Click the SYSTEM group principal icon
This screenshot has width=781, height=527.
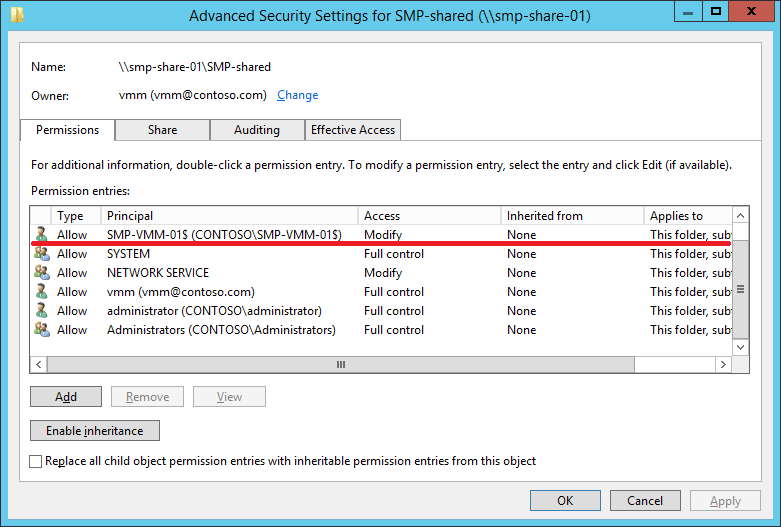point(41,254)
